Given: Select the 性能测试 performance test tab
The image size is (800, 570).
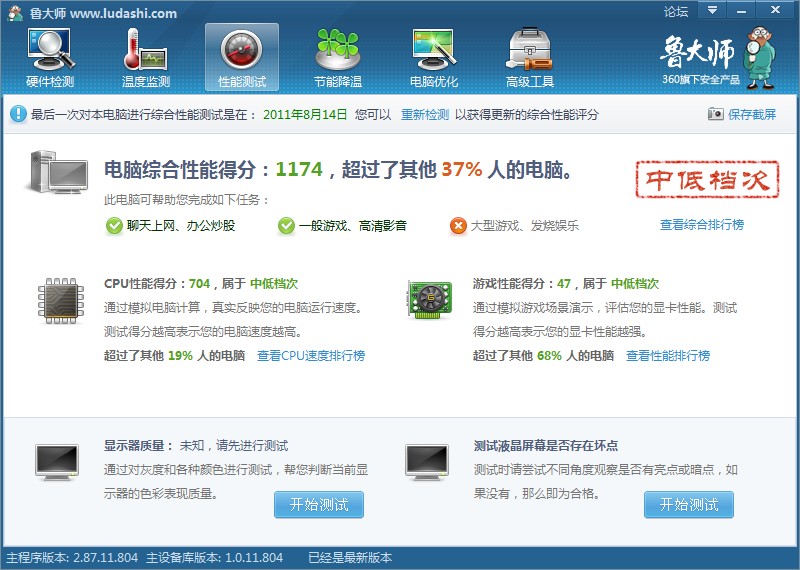Looking at the screenshot, I should 242,58.
